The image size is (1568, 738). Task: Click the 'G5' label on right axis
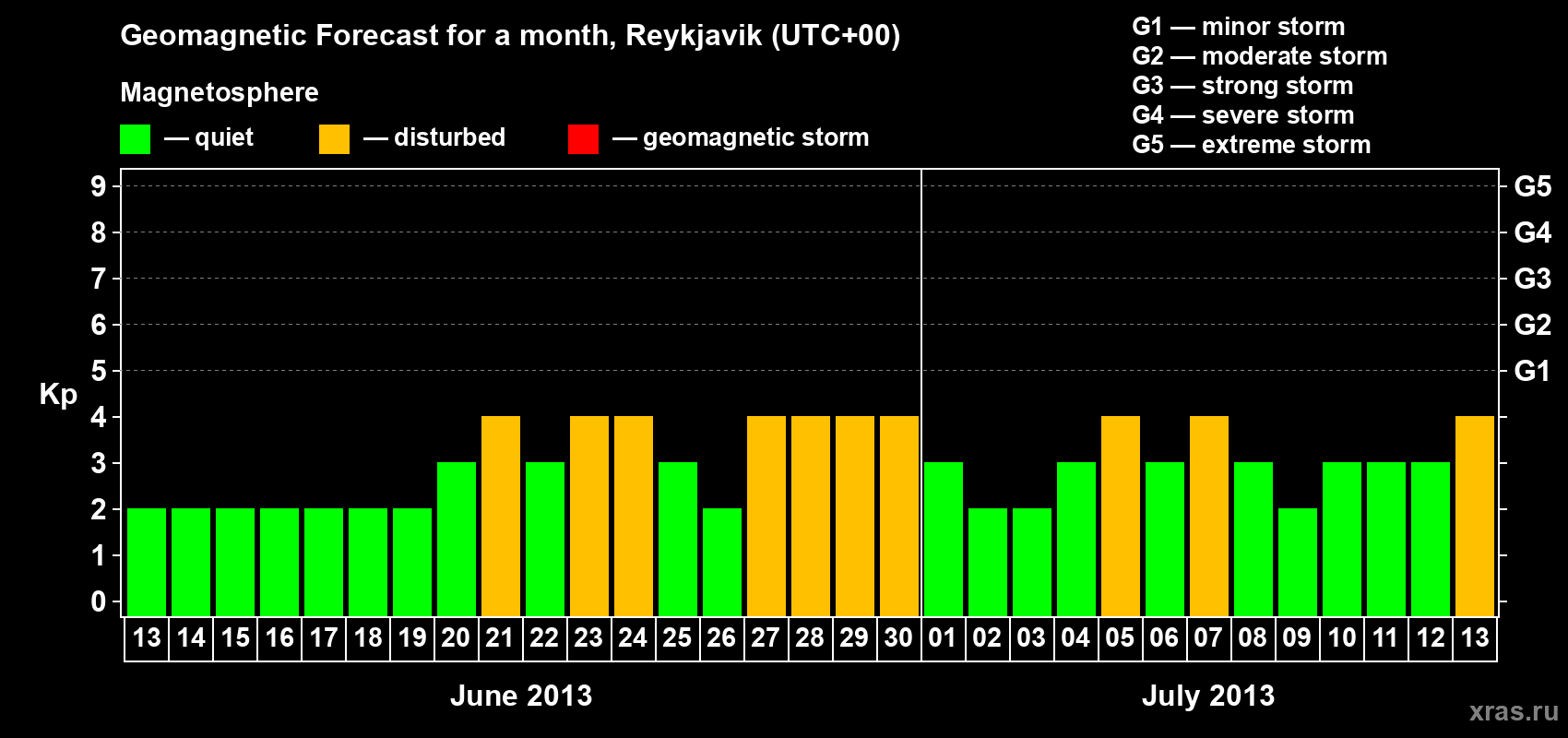pos(1533,186)
